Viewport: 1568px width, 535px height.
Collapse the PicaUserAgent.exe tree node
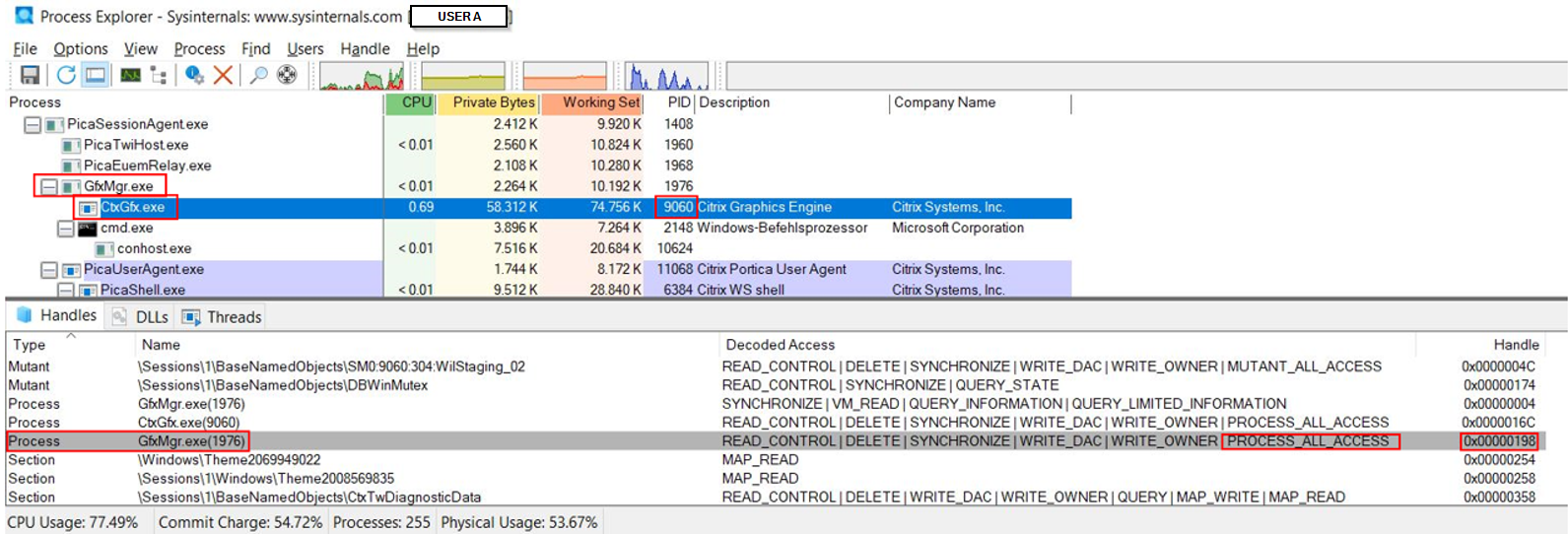point(49,270)
